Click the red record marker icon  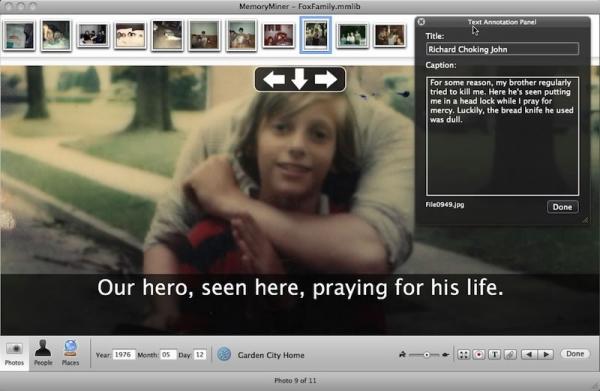pyautogui.click(x=479, y=355)
